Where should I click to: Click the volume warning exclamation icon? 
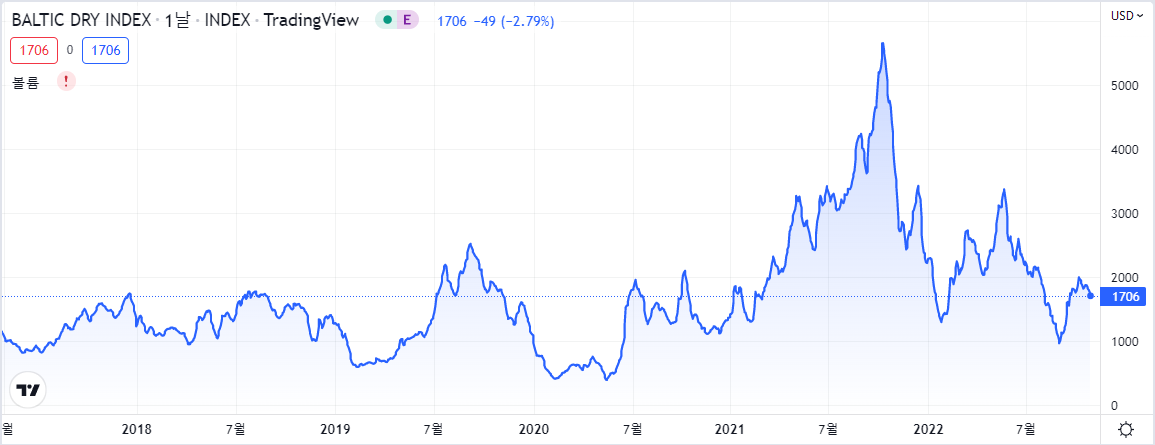pos(66,82)
